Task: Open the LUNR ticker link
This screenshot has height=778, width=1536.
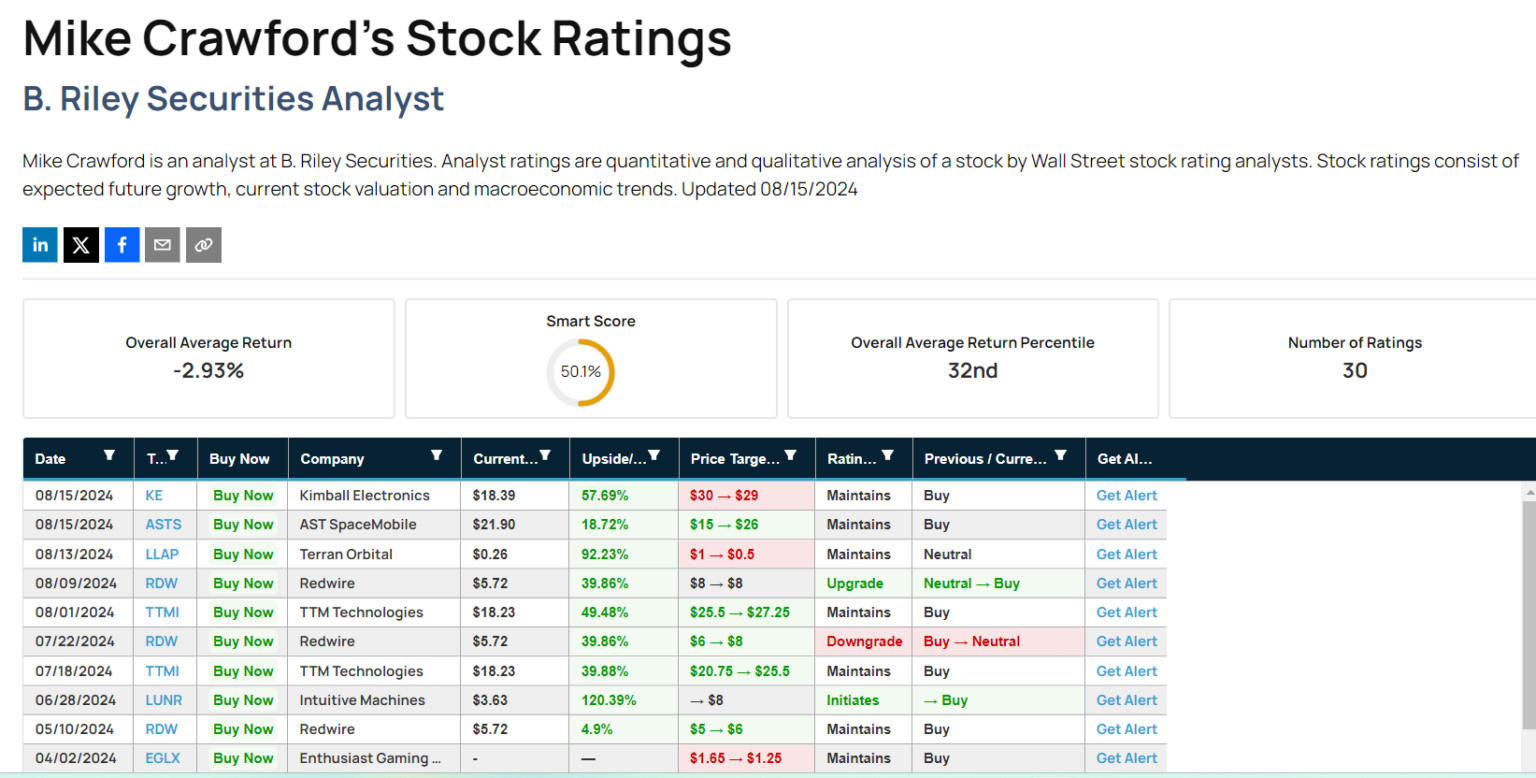Action: [163, 700]
